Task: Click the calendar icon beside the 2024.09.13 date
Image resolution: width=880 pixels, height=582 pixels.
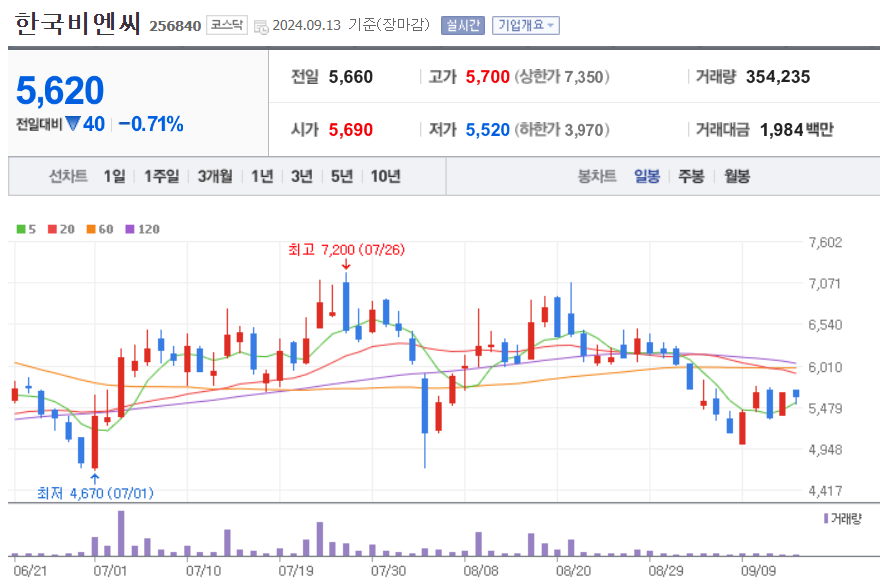Action: tap(261, 26)
